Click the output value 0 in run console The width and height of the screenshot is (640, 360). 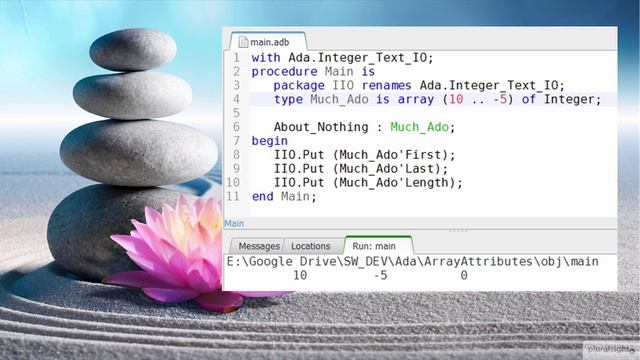click(x=464, y=275)
